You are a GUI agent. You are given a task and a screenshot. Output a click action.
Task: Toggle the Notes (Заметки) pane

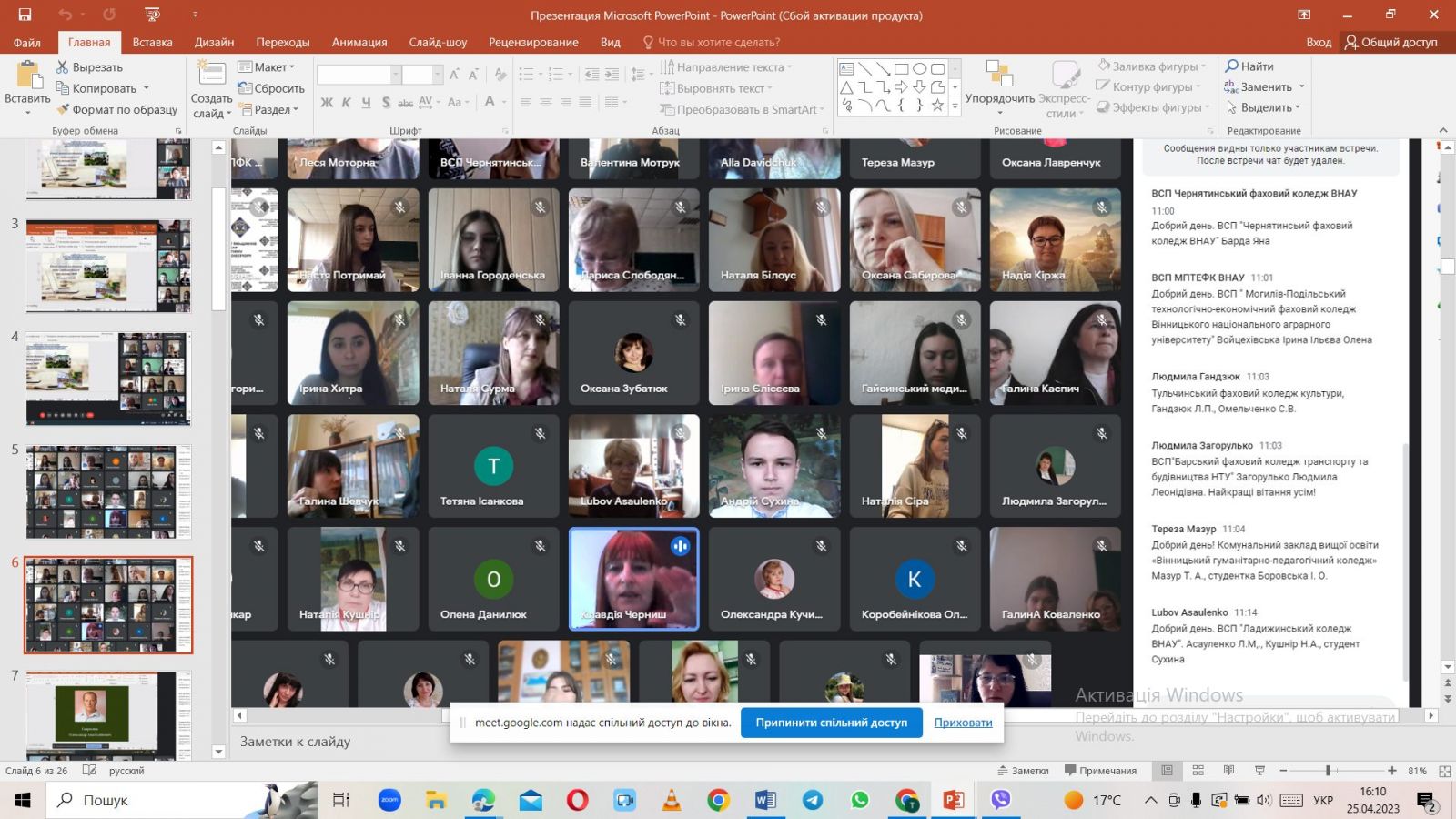click(1023, 771)
